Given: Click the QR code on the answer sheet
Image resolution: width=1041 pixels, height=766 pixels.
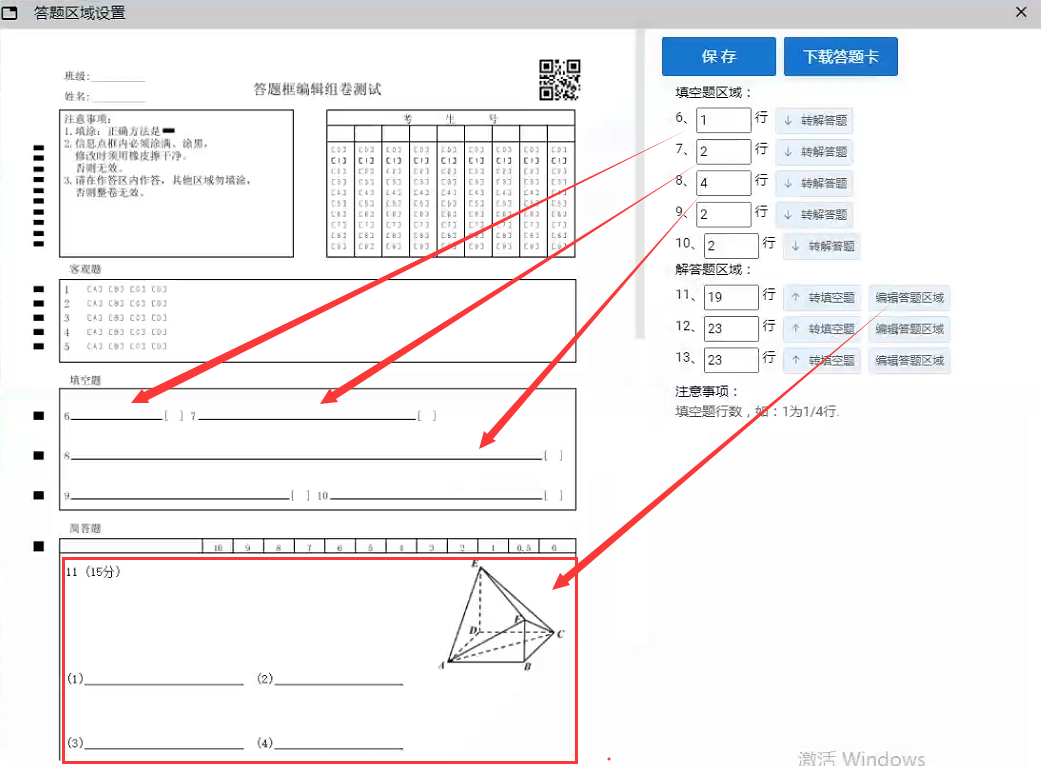Looking at the screenshot, I should pos(559,80).
